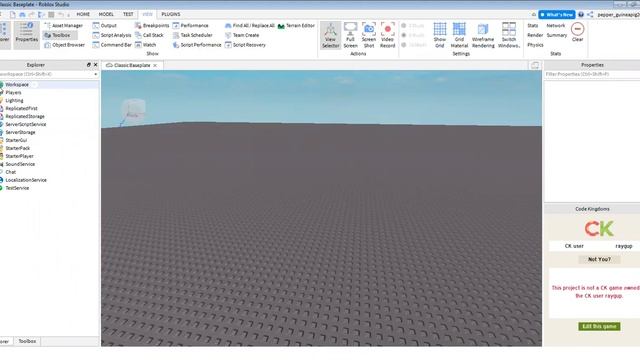Open Script Recovery window
Viewport: 640px width, 360px height.
[245, 45]
